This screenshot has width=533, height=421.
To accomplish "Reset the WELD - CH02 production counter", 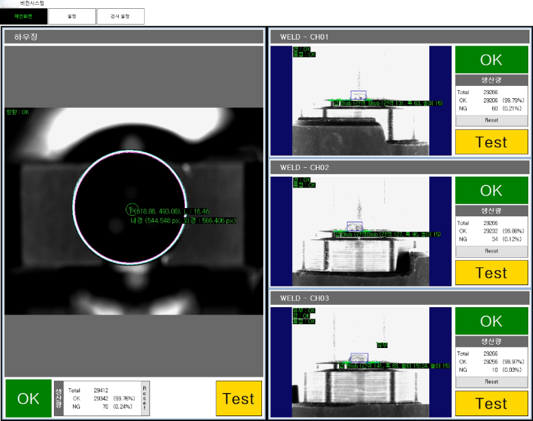I will click(491, 251).
